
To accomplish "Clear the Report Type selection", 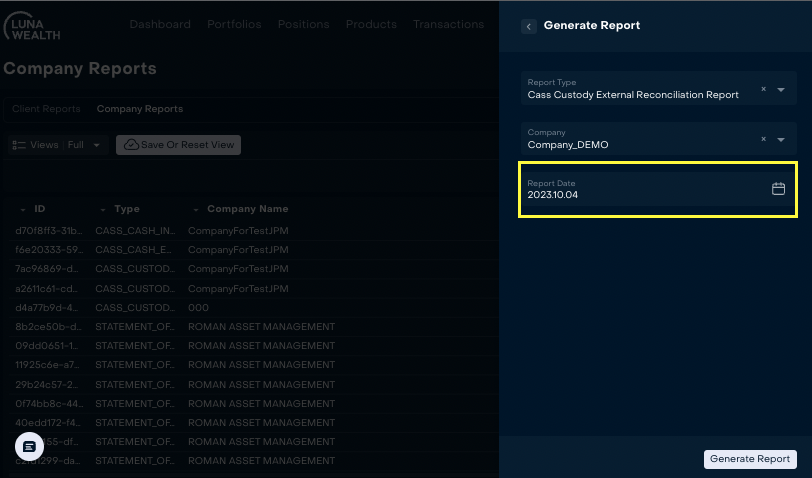I will coord(763,89).
